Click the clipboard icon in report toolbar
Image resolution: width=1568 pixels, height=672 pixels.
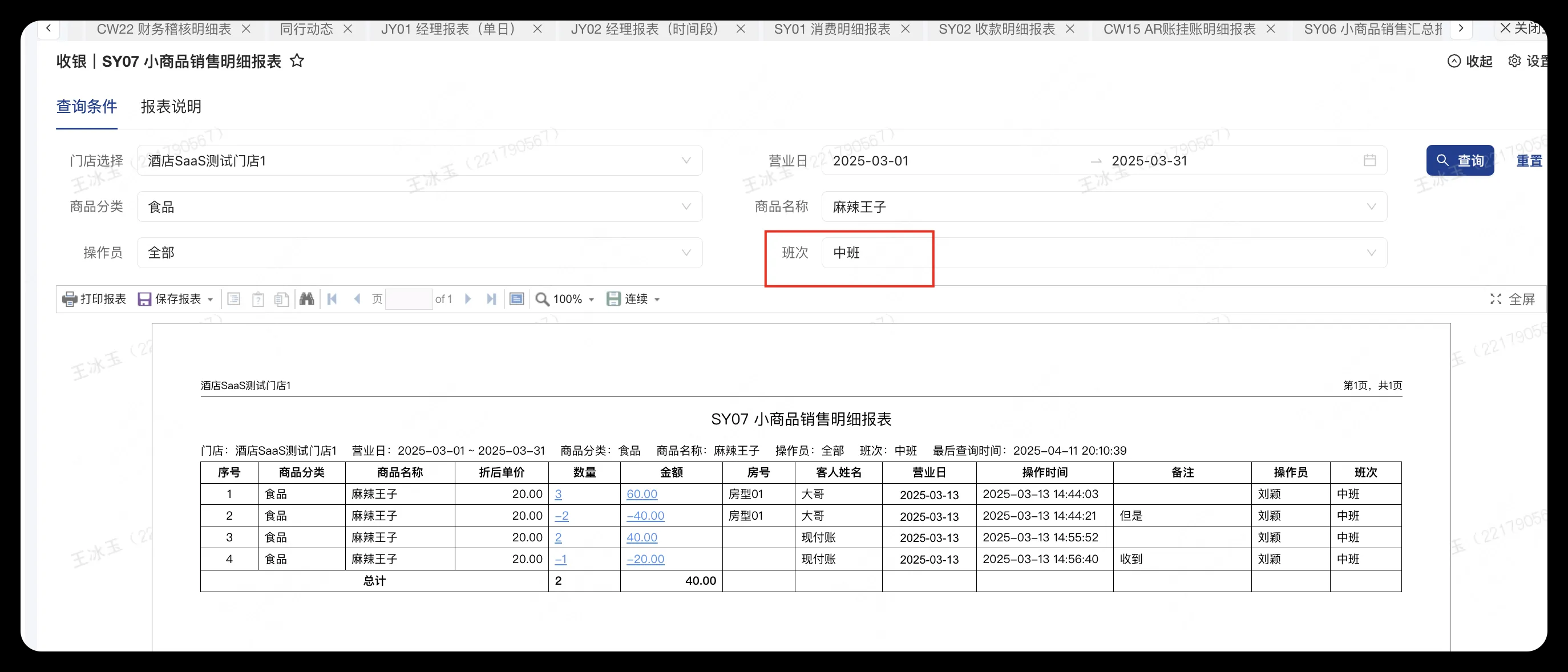[258, 299]
